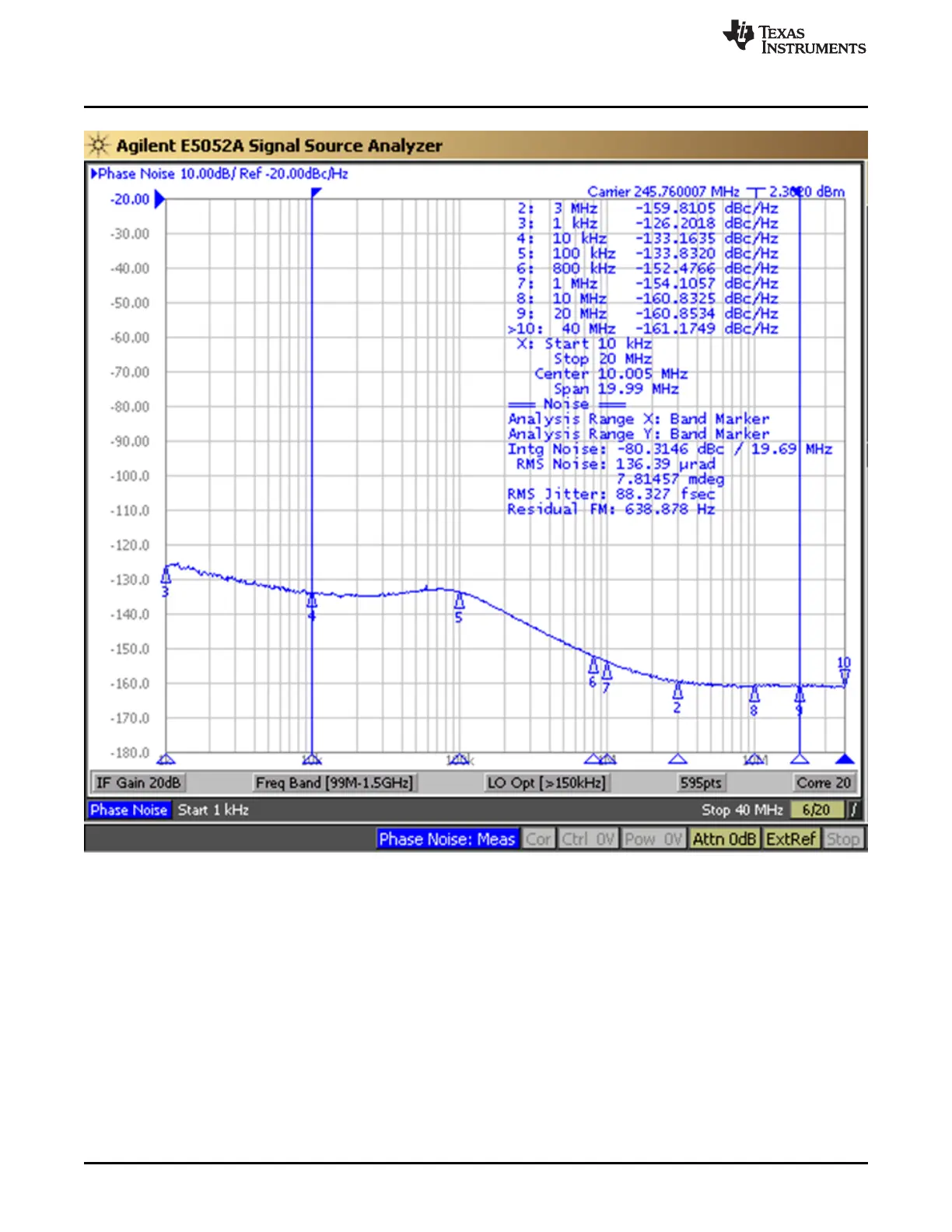Toggle the Attn 0dB status indicator
952x1232 pixels.
[x=724, y=839]
